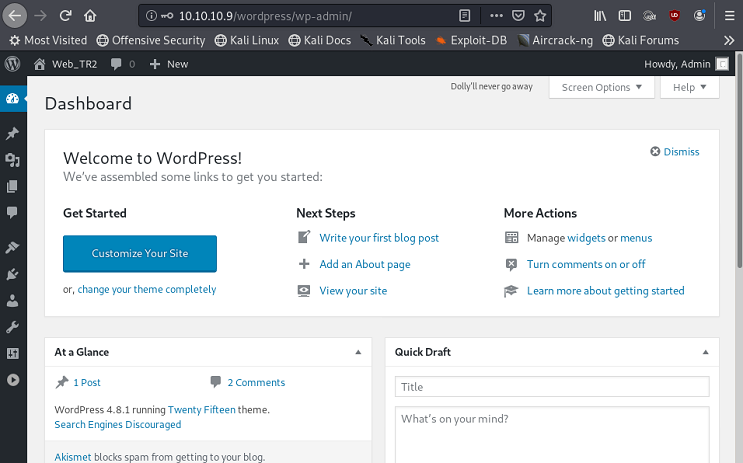Image resolution: width=743 pixels, height=463 pixels.
Task: Expand the Help dropdown tab
Action: click(x=689, y=87)
